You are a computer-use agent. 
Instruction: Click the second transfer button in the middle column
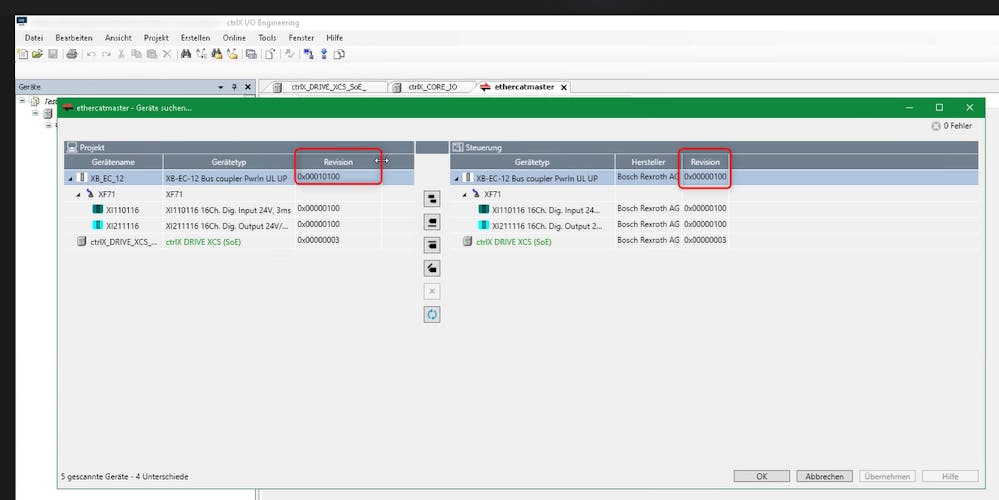coord(432,222)
